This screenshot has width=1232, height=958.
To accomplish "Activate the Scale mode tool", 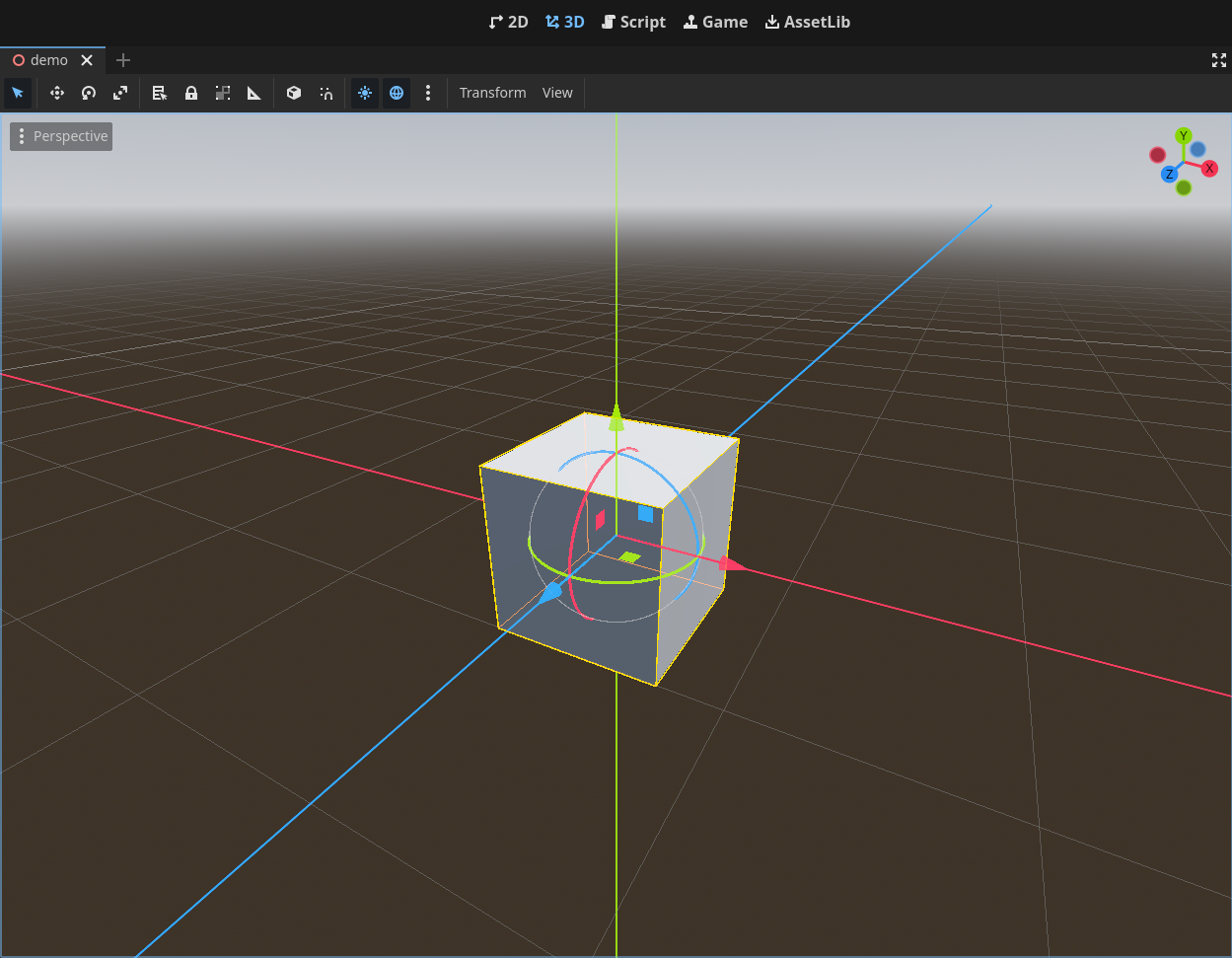I will pos(120,93).
